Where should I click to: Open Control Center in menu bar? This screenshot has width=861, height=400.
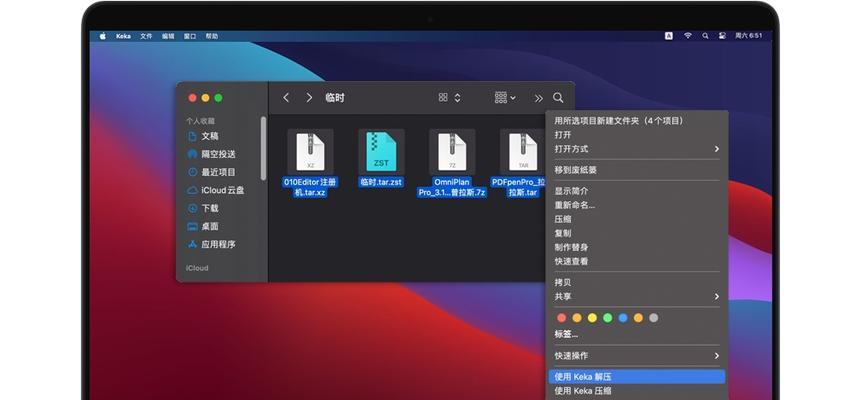point(723,36)
